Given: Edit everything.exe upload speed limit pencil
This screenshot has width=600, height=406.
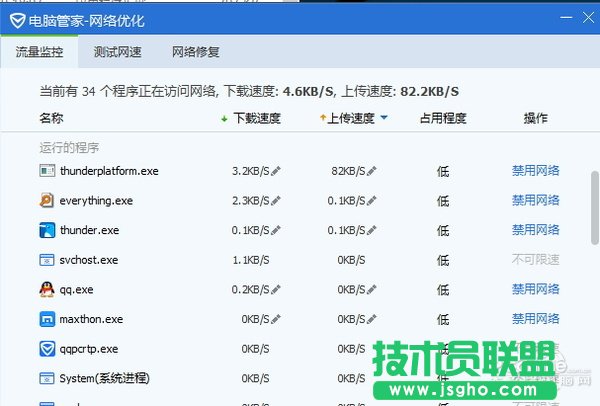Looking at the screenshot, I should 372,201.
